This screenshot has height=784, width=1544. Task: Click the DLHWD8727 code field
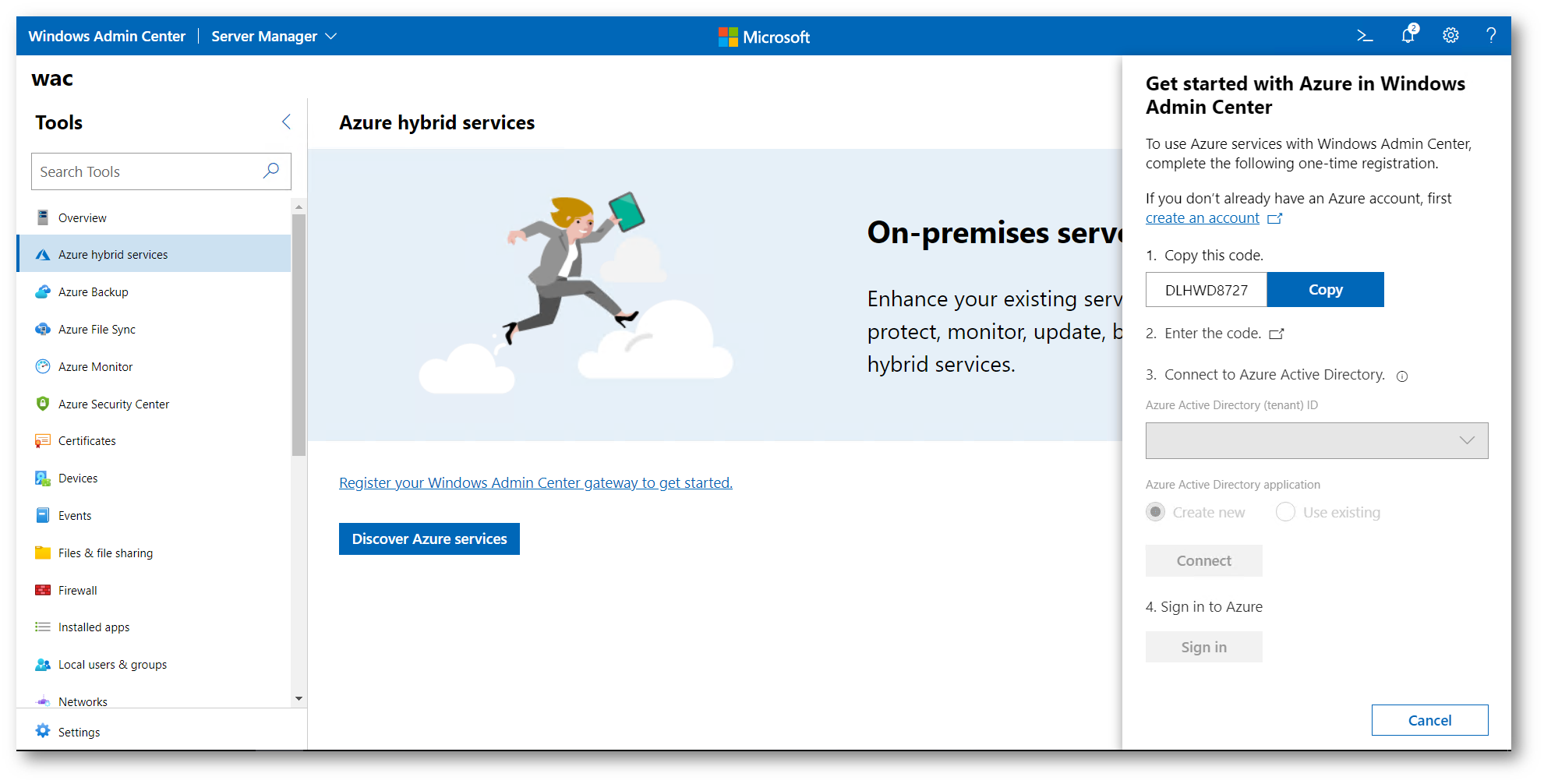(x=1206, y=290)
